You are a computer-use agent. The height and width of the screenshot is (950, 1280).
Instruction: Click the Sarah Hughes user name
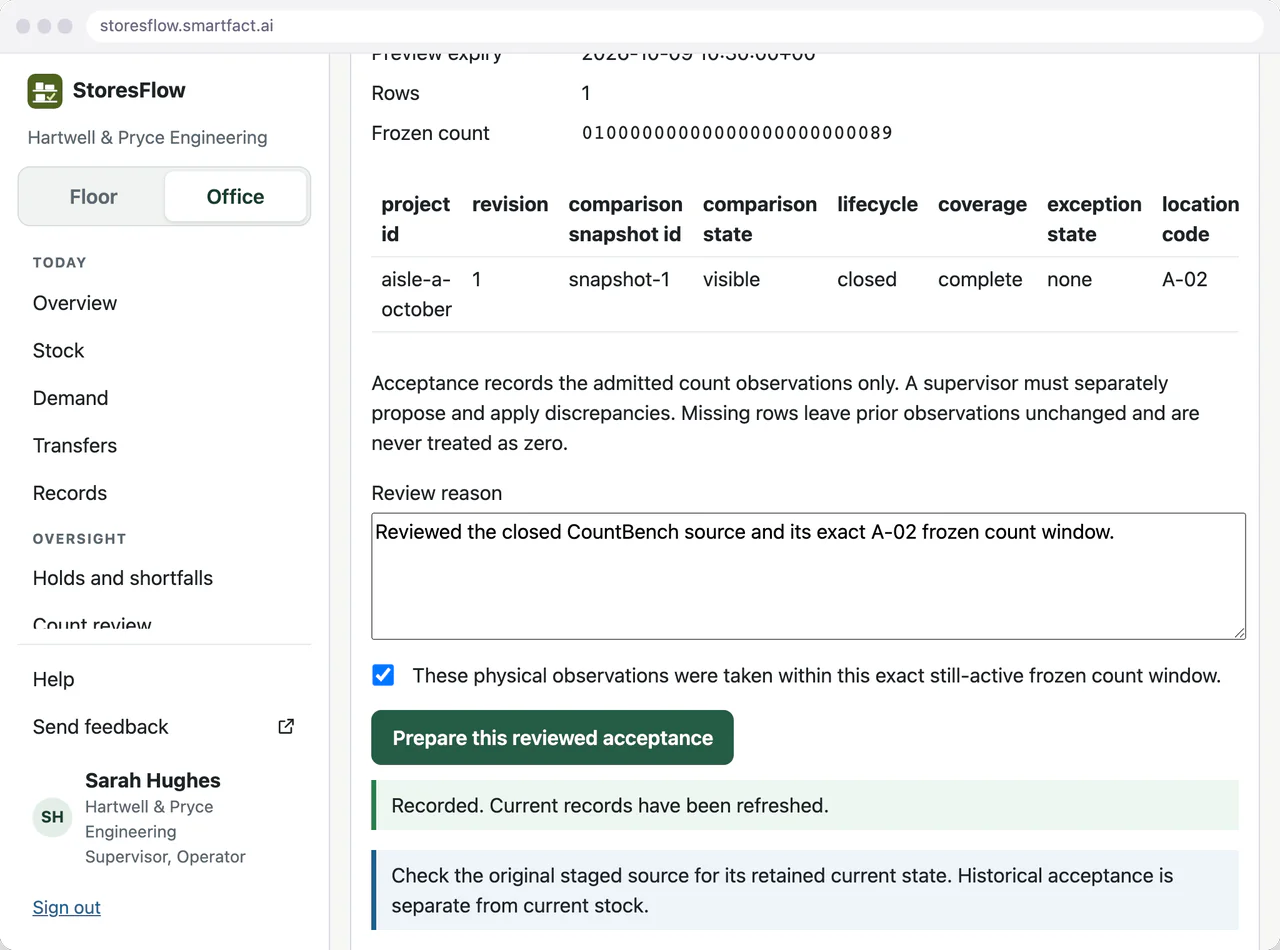click(153, 781)
